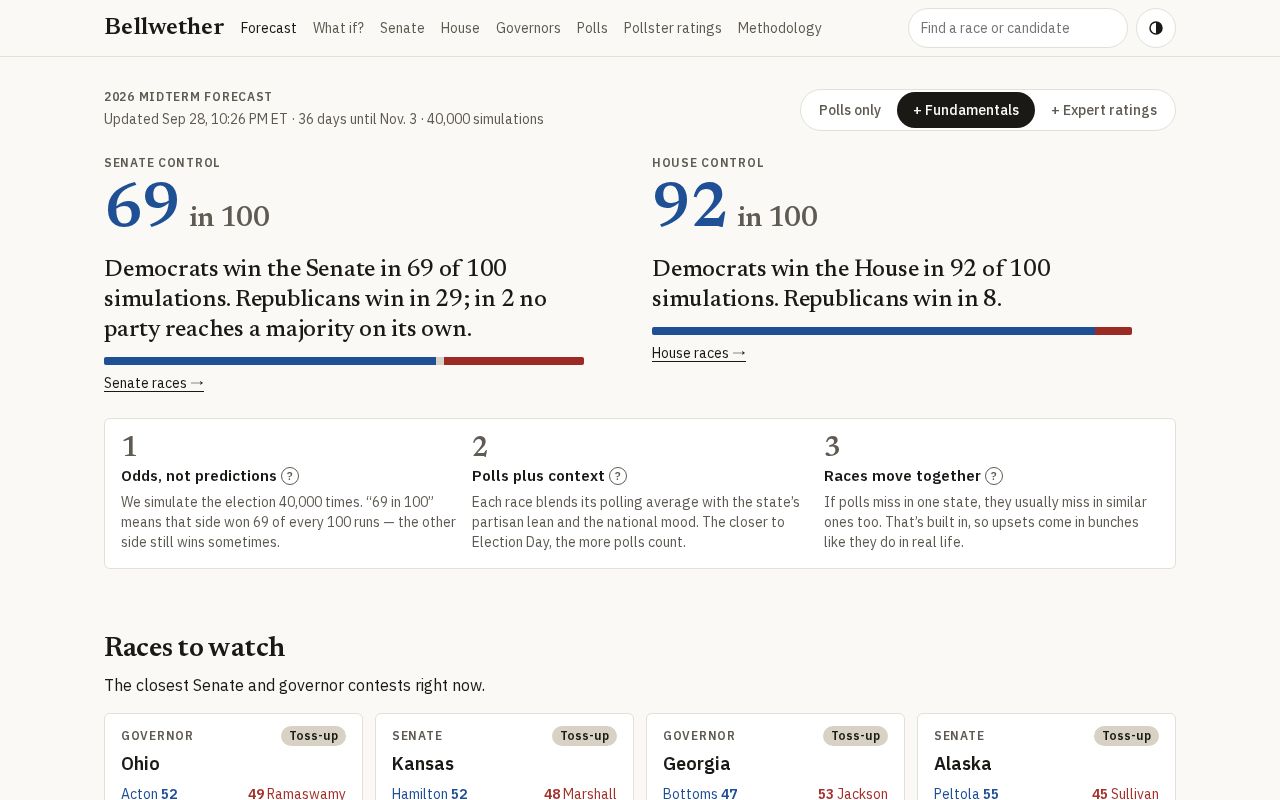Select the + Expert ratings model

(1104, 110)
